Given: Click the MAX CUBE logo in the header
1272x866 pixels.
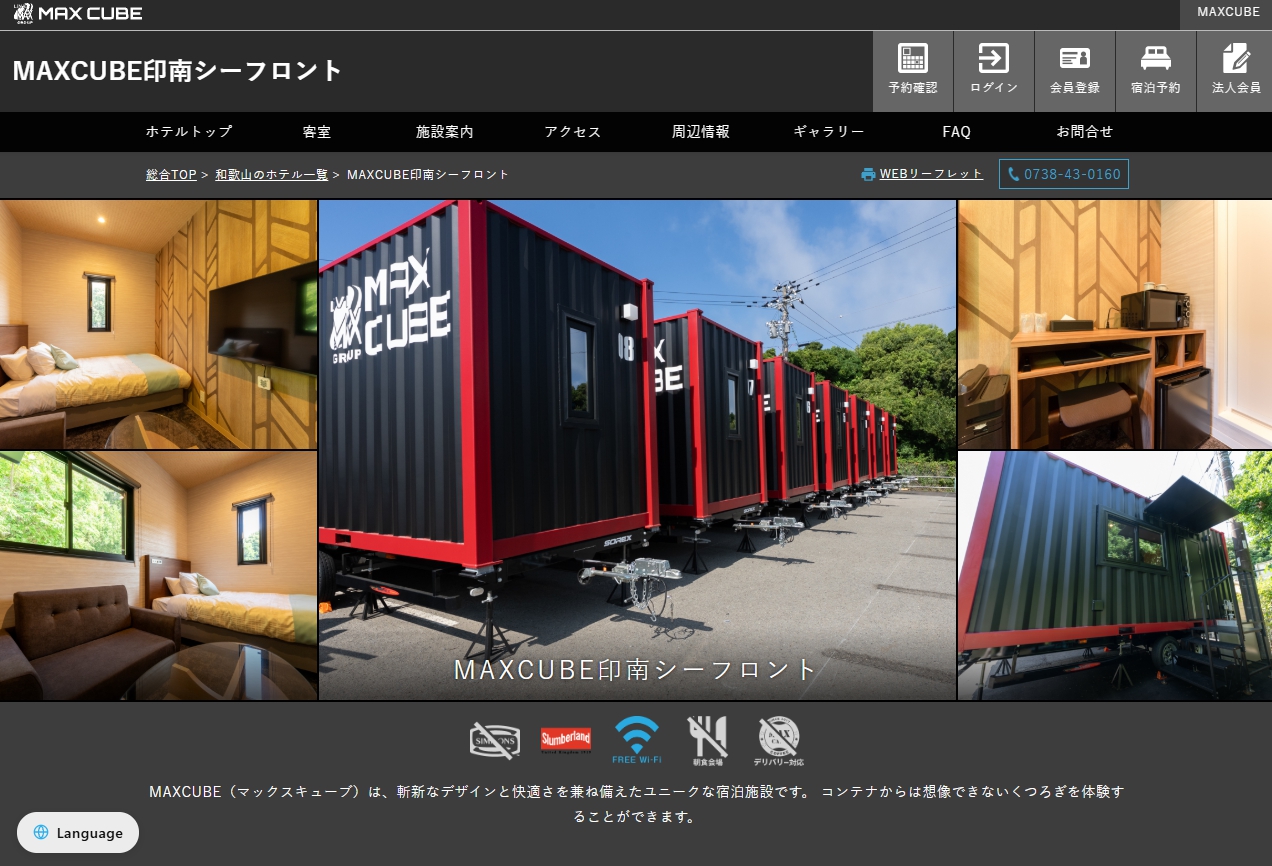Looking at the screenshot, I should coord(78,13).
